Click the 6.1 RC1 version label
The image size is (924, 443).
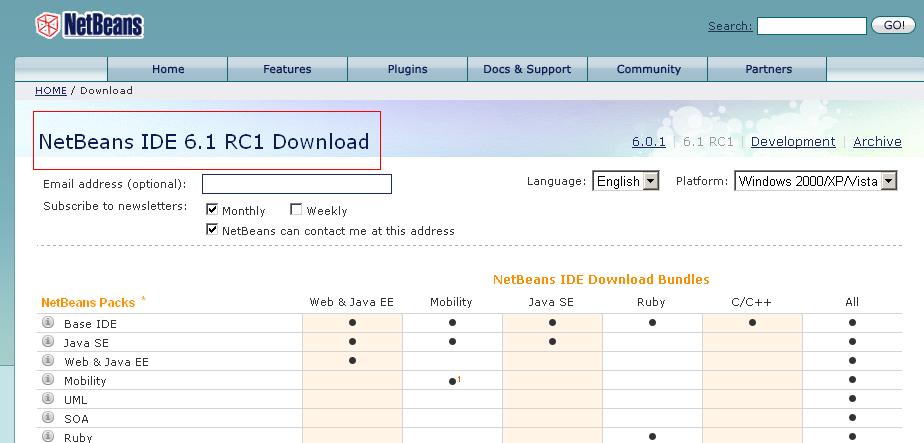(x=708, y=141)
